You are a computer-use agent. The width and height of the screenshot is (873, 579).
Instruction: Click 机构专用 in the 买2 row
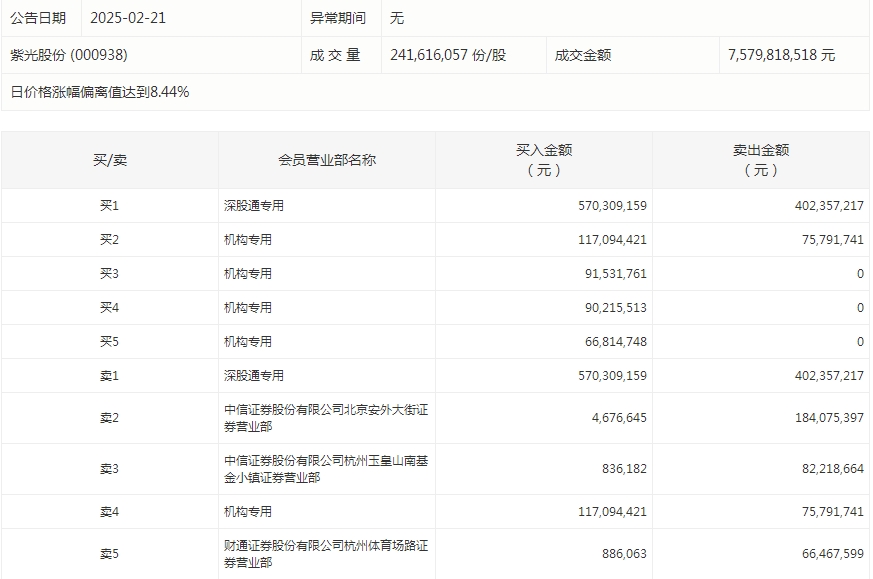point(248,239)
